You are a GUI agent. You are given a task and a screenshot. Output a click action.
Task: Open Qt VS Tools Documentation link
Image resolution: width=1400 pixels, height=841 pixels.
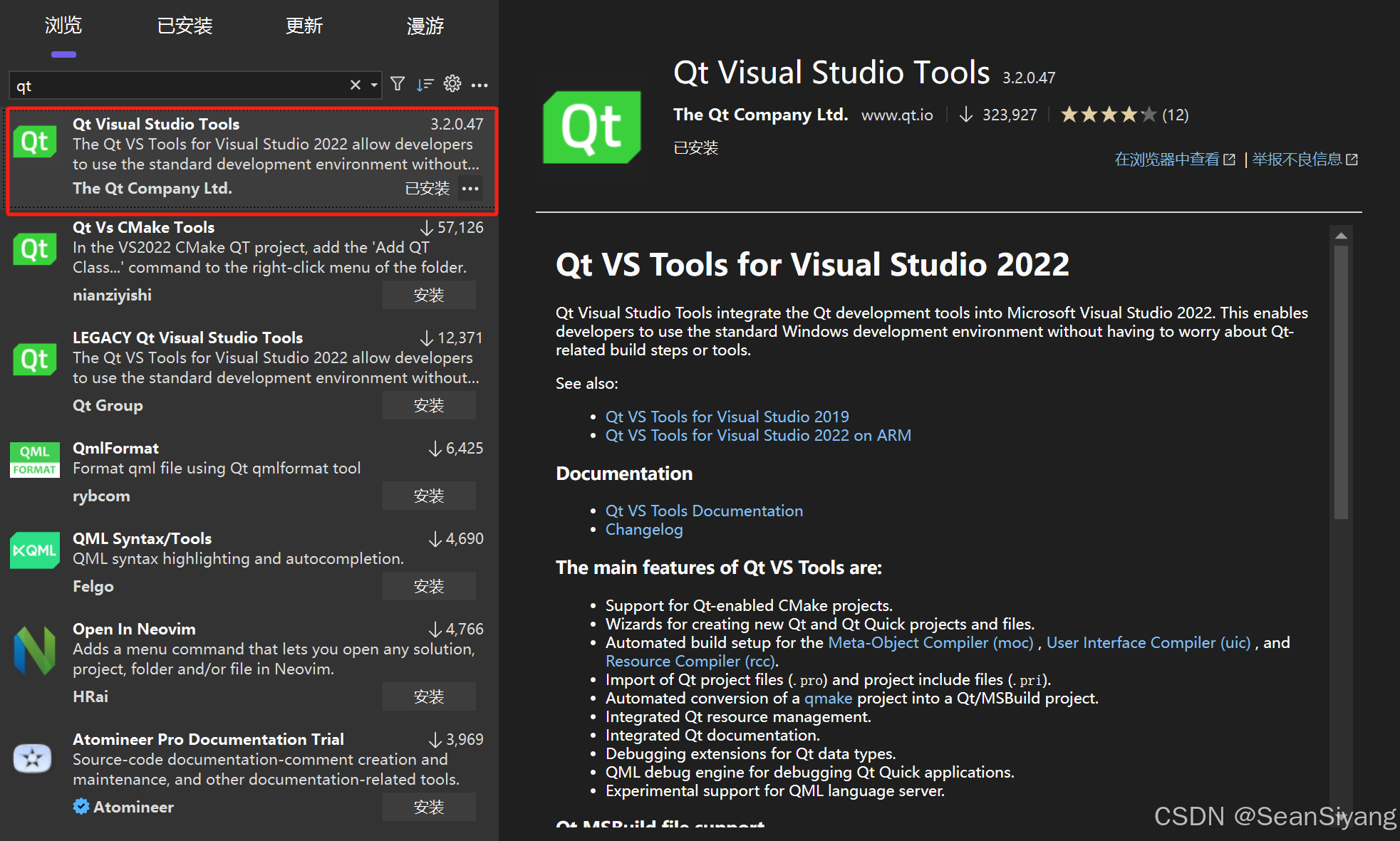[x=703, y=511]
